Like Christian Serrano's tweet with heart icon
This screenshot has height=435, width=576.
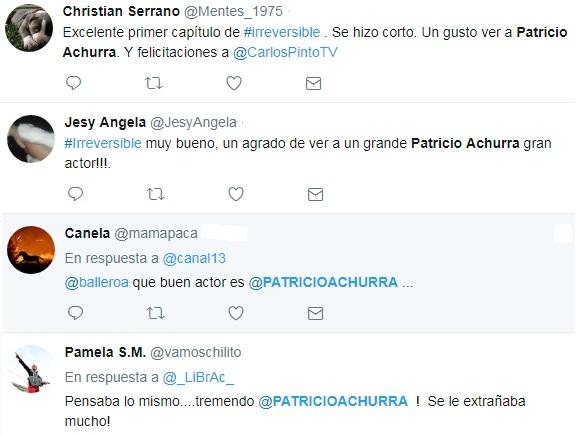tap(234, 83)
